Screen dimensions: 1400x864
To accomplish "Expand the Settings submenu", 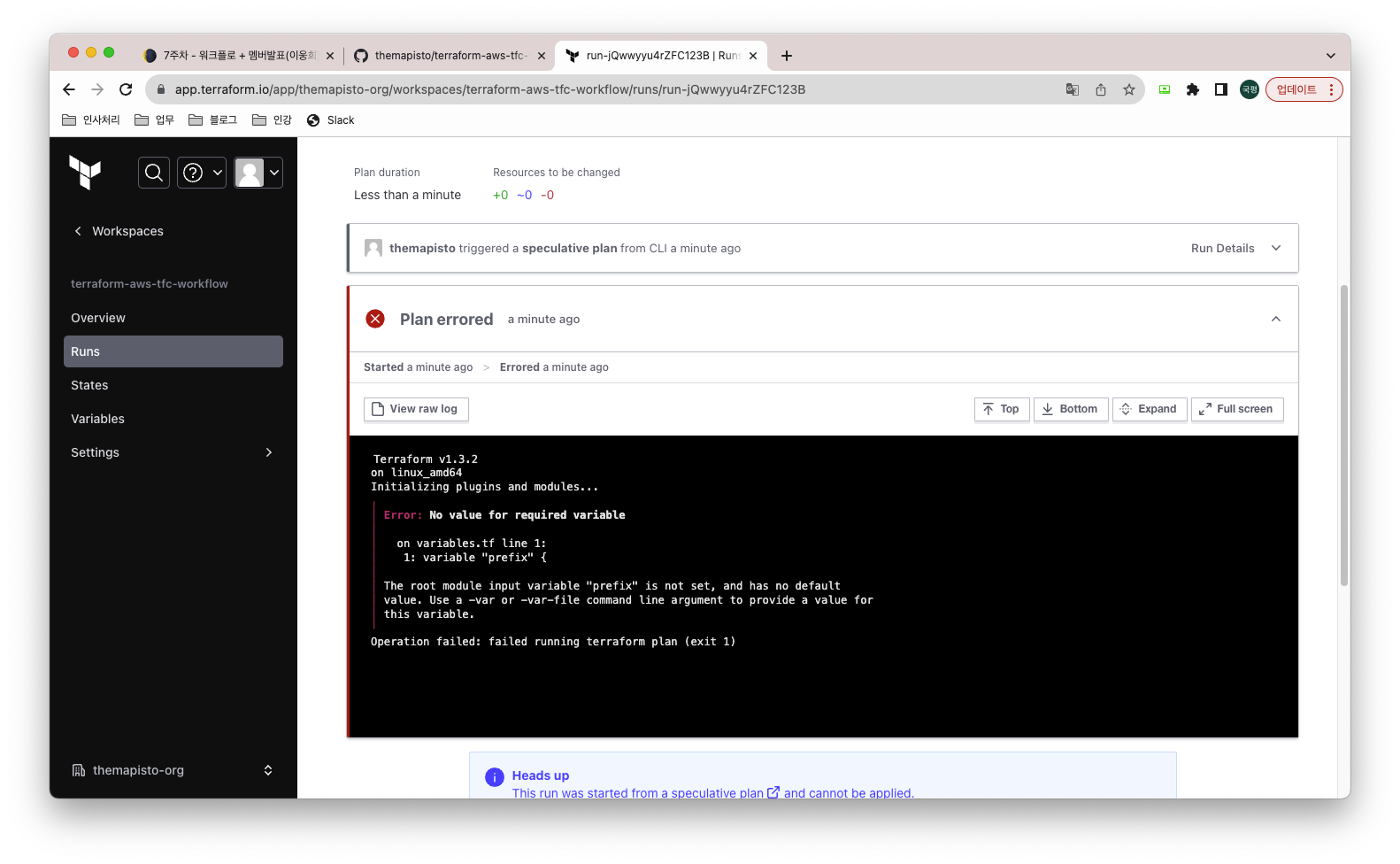I will pos(173,452).
